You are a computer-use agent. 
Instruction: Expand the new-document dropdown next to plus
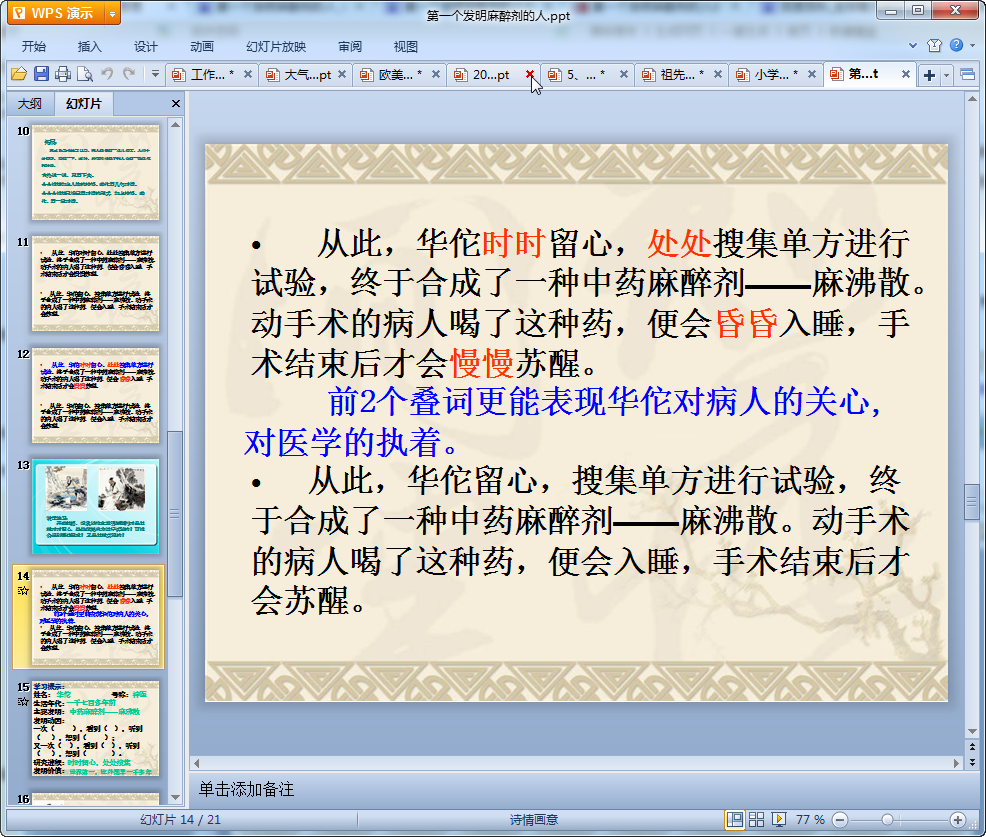tap(946, 75)
